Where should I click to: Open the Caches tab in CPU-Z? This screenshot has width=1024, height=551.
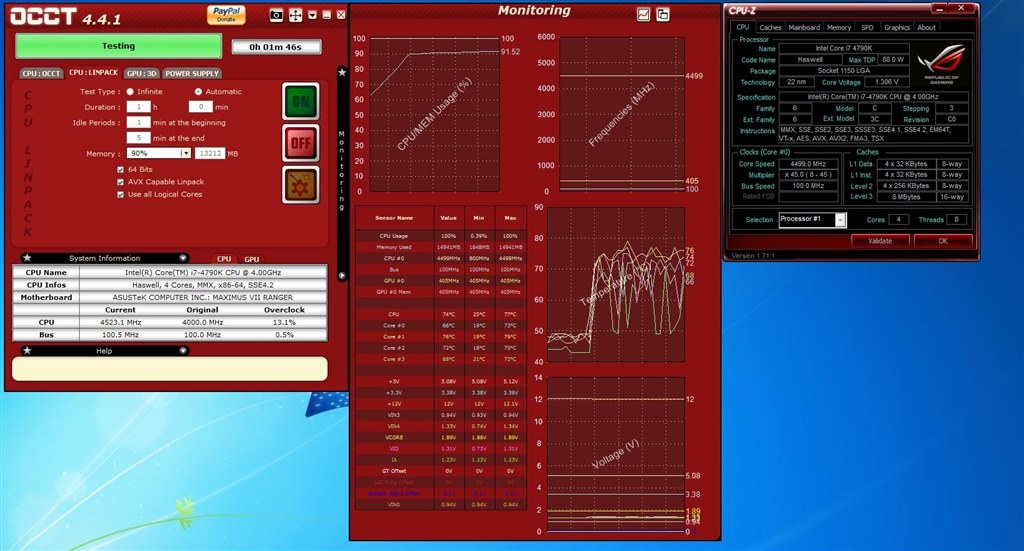770,27
